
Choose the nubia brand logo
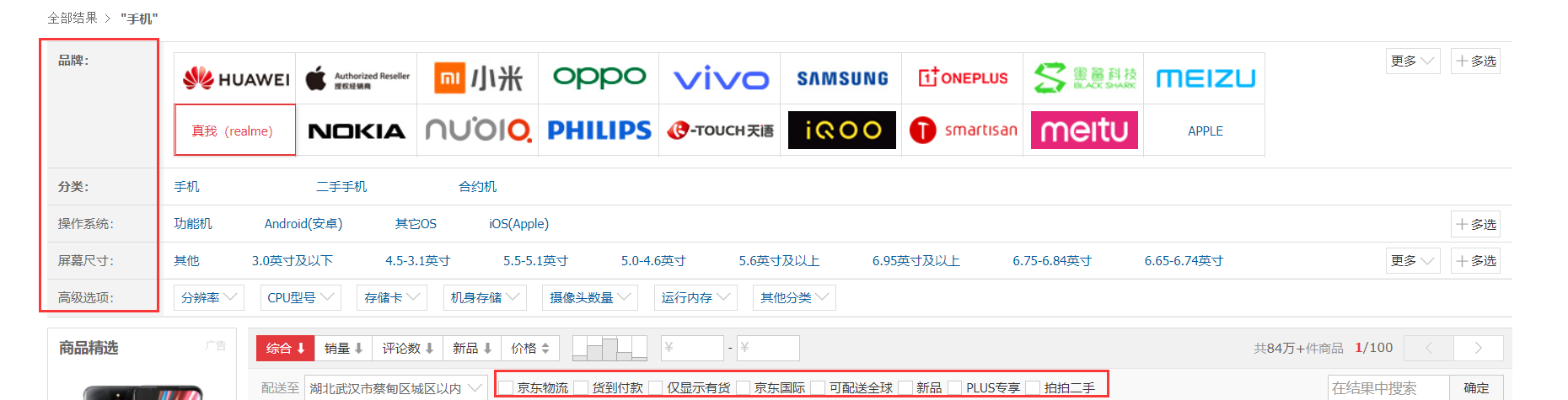478,131
